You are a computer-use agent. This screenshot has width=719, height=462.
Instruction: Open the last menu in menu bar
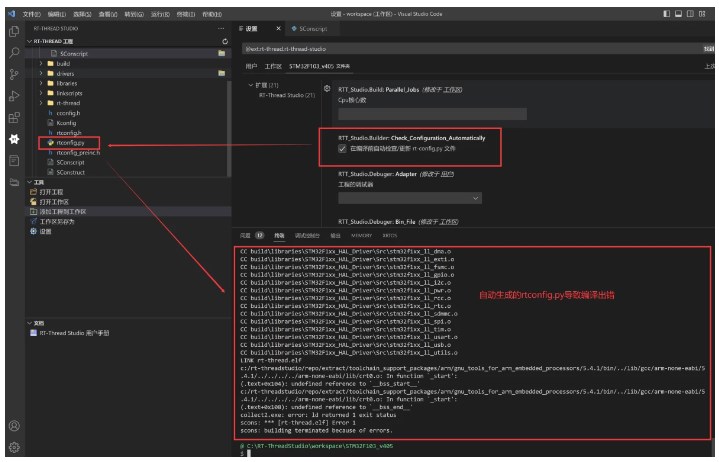(x=212, y=14)
